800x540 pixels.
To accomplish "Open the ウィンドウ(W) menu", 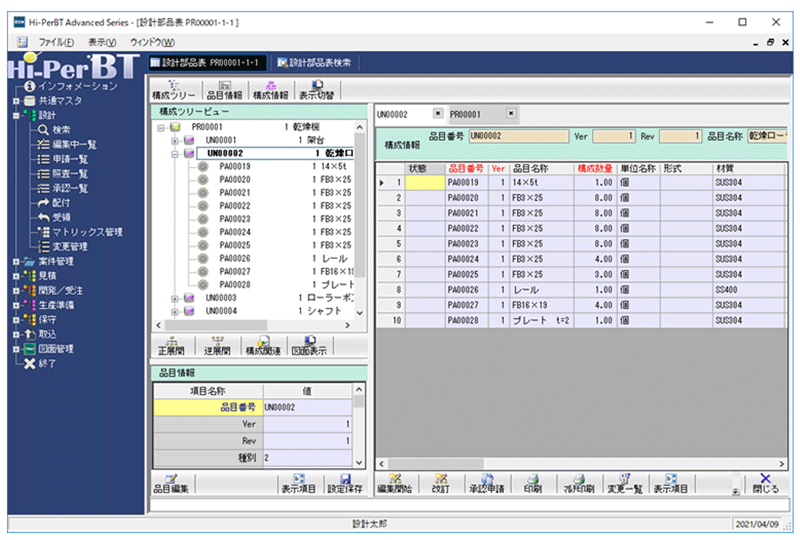I will coord(152,42).
